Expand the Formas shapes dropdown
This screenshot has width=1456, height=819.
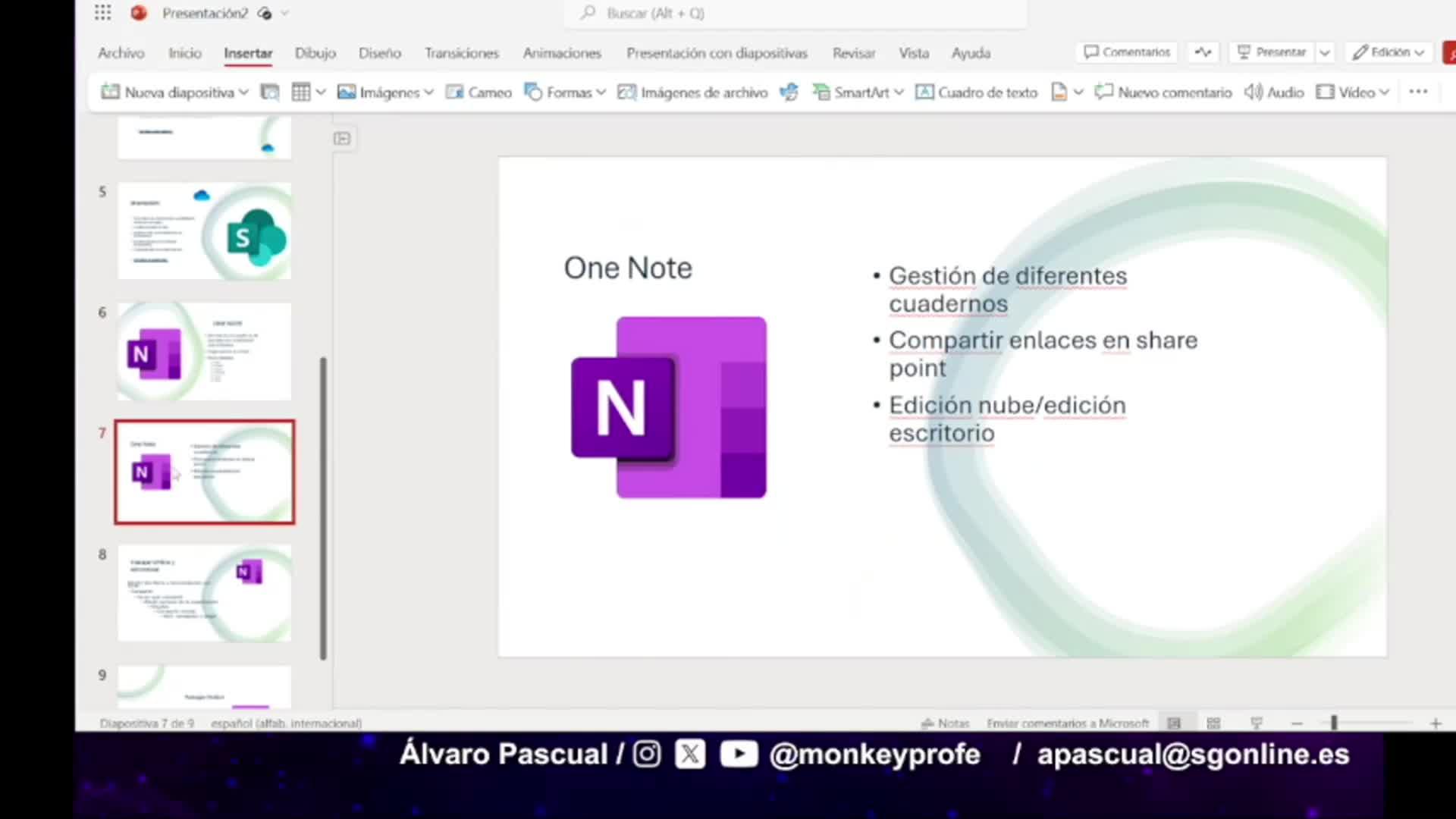pyautogui.click(x=601, y=93)
